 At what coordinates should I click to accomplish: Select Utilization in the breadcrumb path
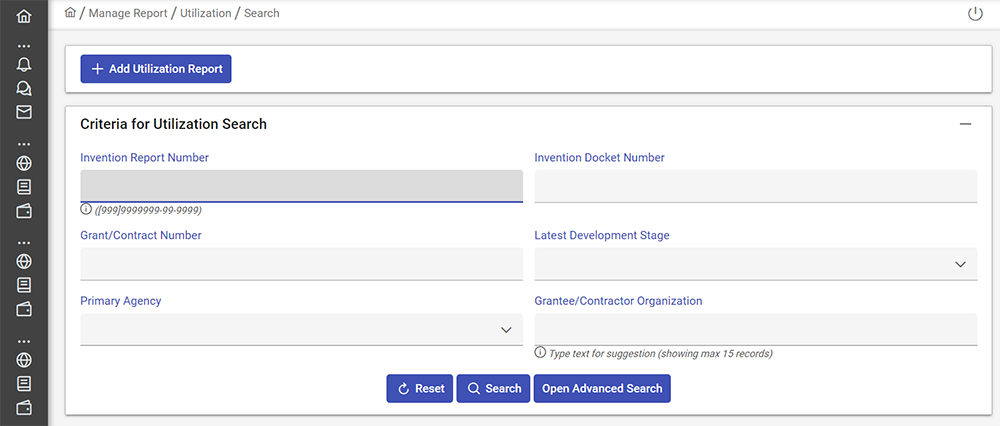coord(205,13)
